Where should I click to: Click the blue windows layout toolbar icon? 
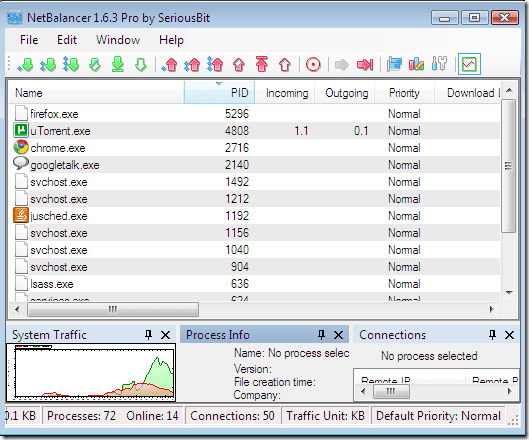[x=394, y=64]
